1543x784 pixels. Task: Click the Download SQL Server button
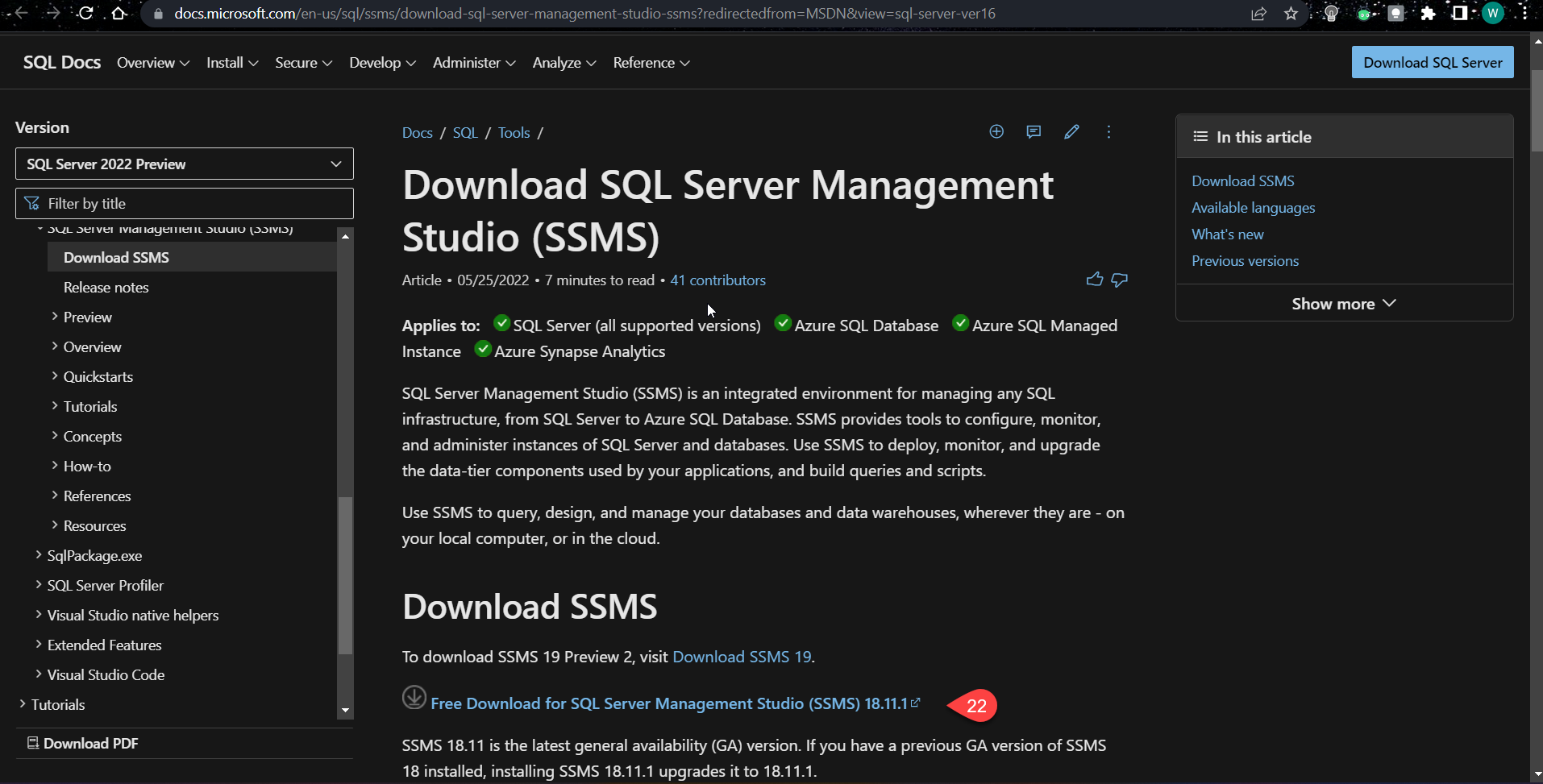tap(1433, 62)
